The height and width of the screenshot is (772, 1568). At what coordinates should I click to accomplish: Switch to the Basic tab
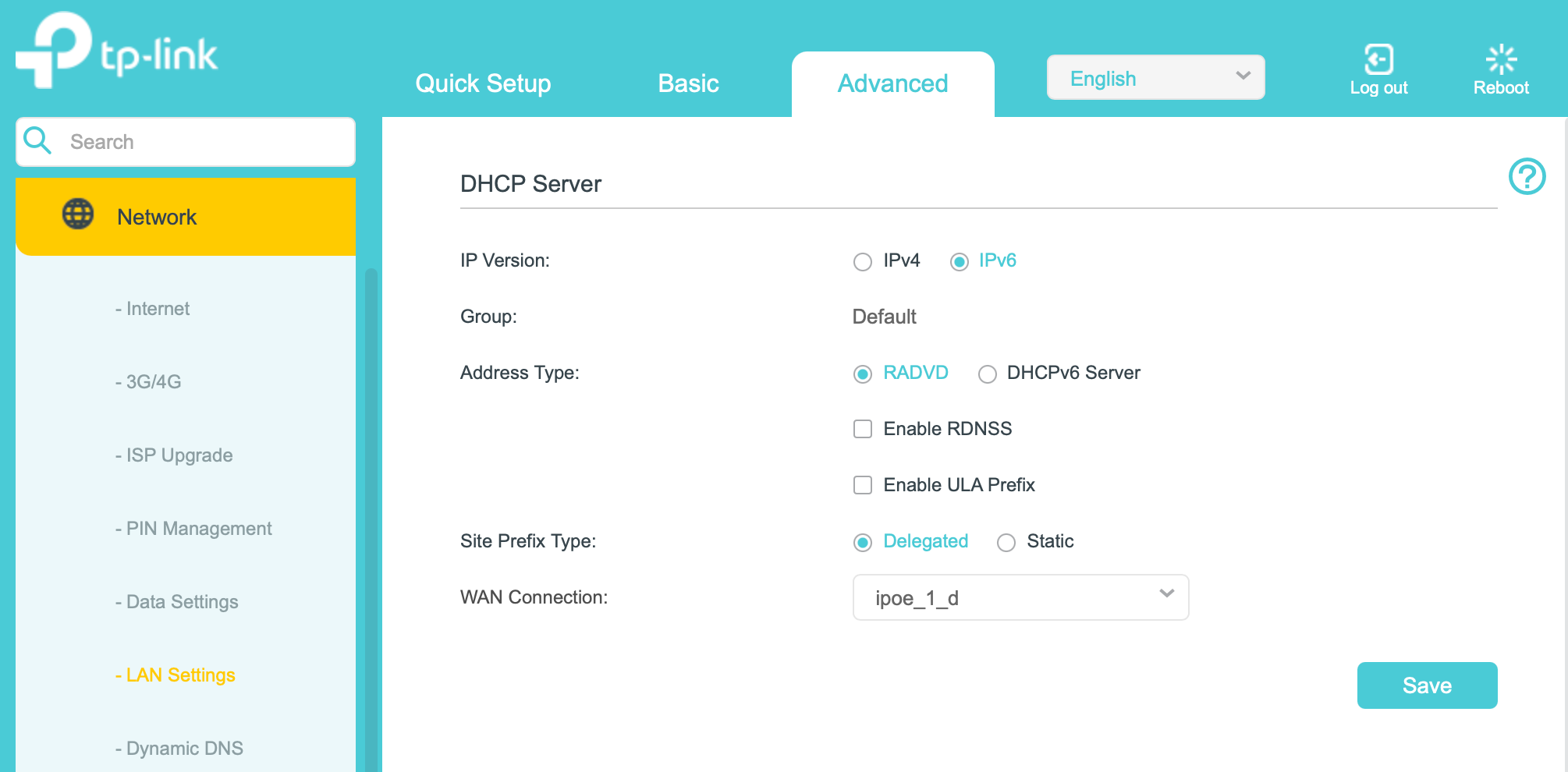pos(688,83)
